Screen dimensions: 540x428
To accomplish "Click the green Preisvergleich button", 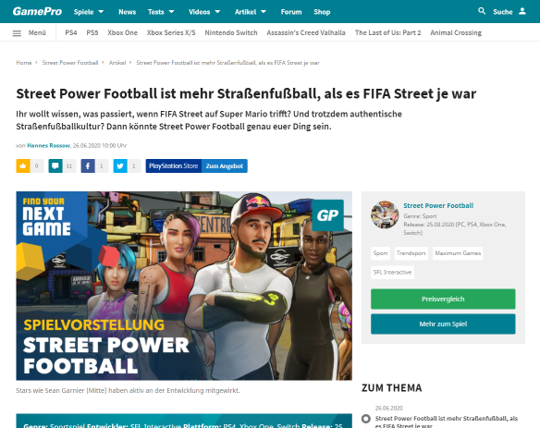I will pos(443,299).
